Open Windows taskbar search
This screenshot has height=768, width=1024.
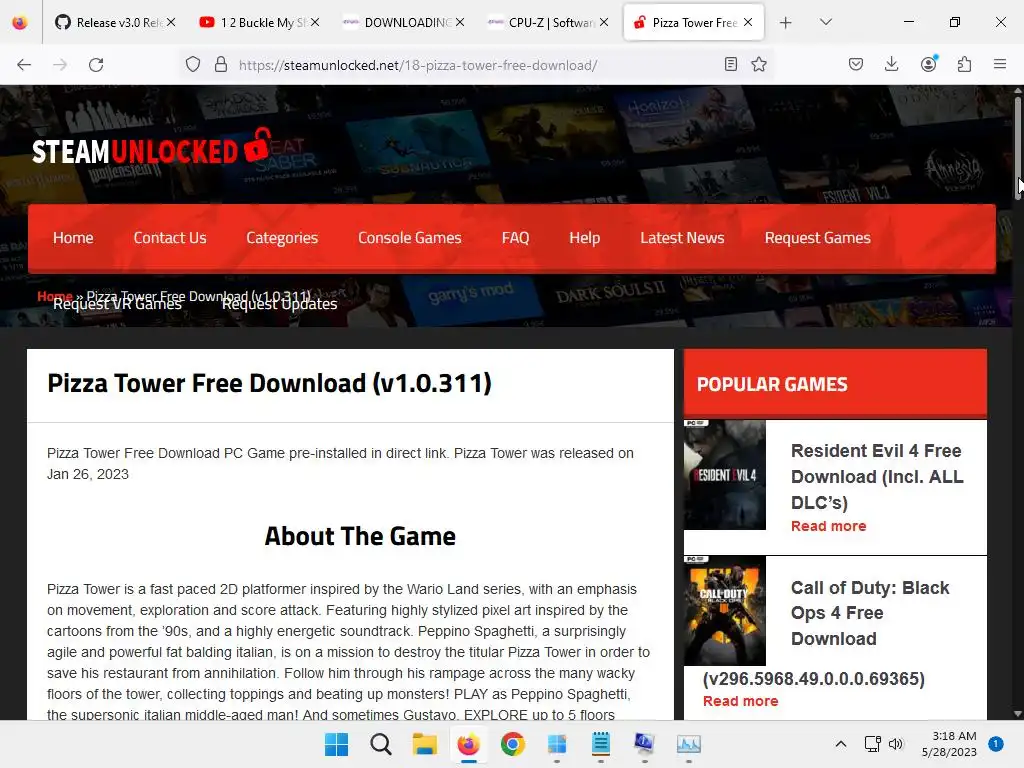coord(381,744)
